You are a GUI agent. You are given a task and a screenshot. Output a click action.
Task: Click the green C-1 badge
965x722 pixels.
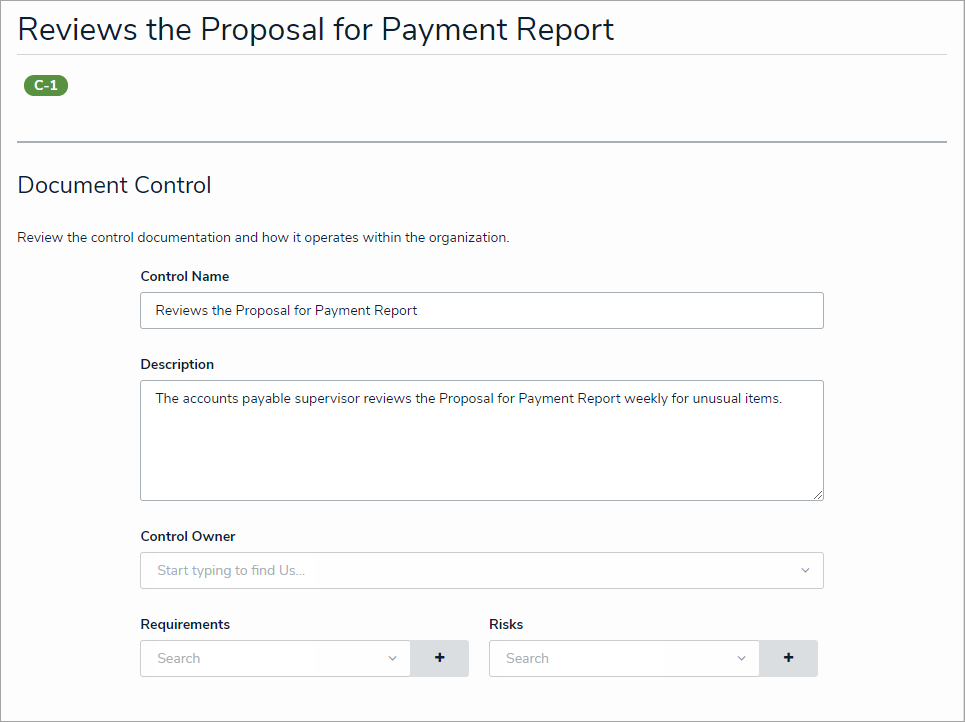pyautogui.click(x=46, y=86)
